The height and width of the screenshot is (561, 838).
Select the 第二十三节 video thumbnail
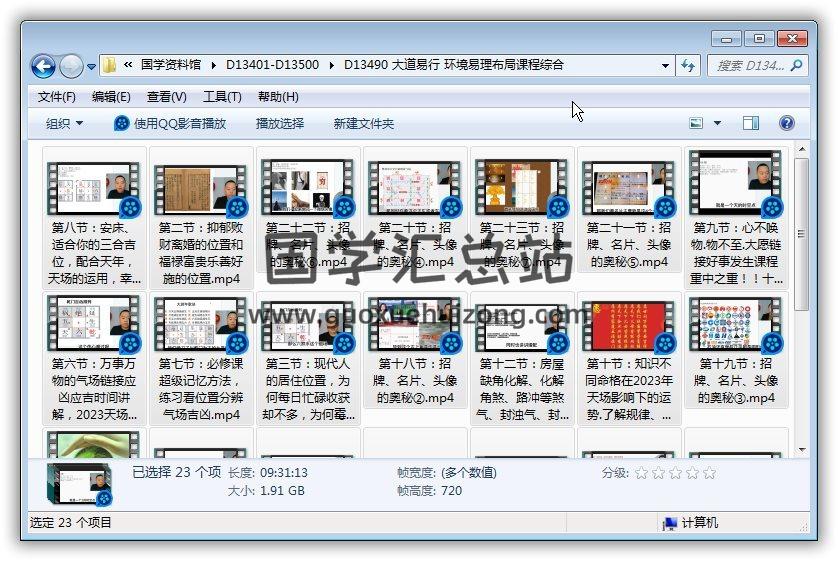pyautogui.click(x=522, y=187)
